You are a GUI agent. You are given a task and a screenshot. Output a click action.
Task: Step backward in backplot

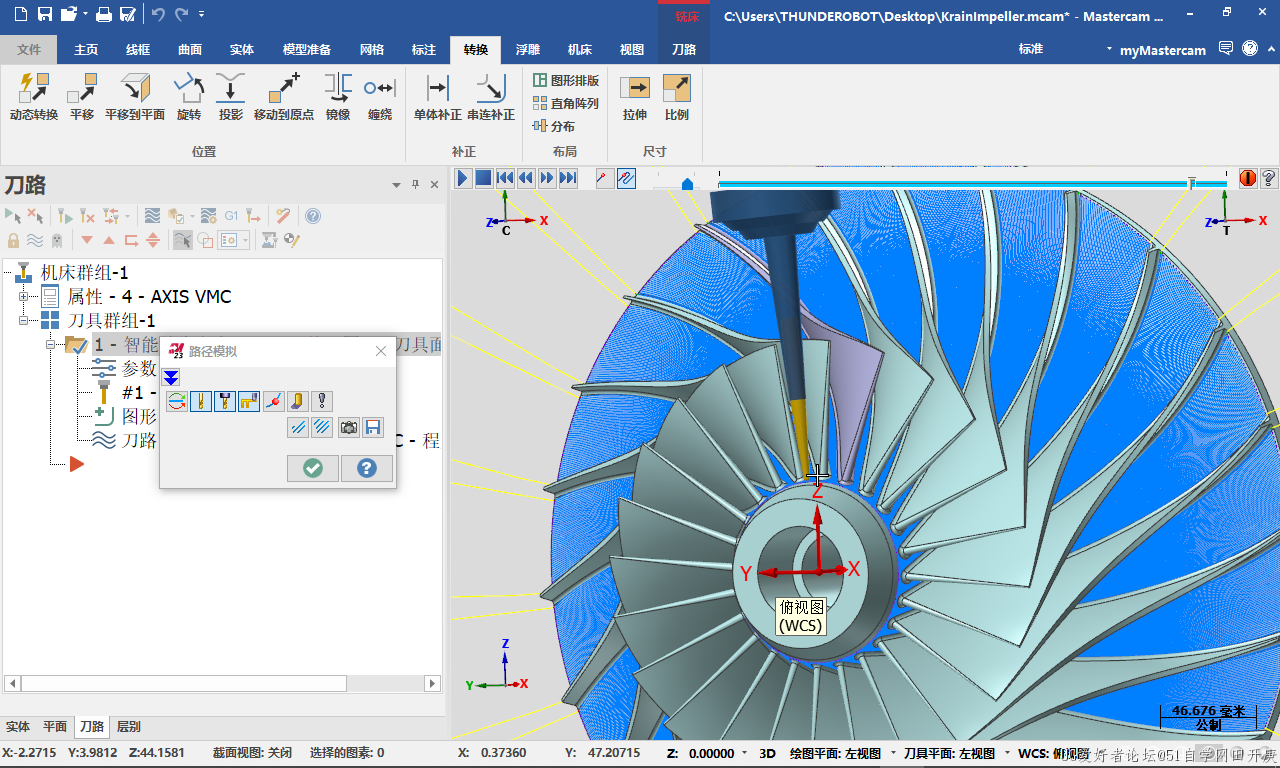coord(526,178)
